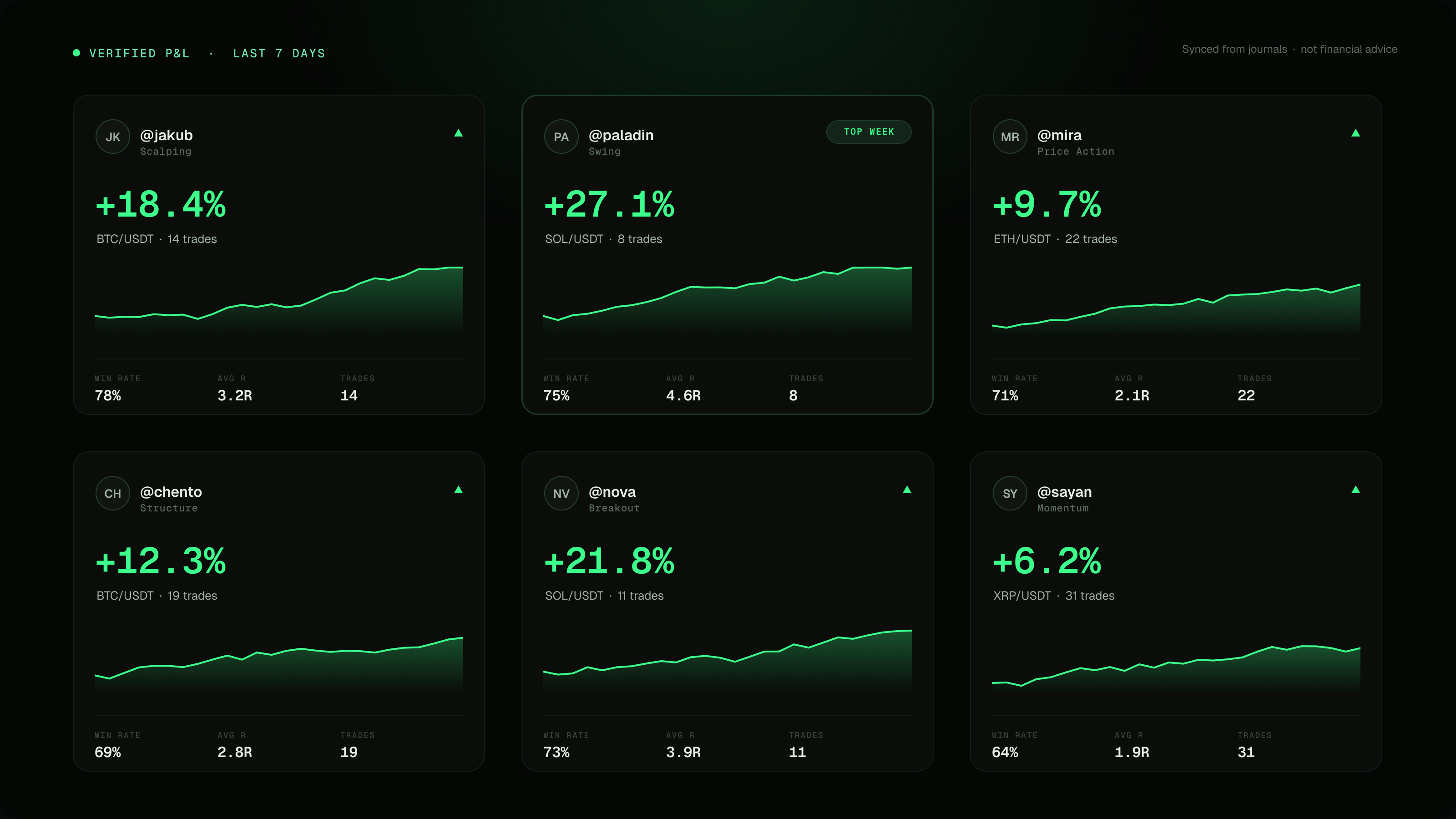Click the +27.1% return figure
The width and height of the screenshot is (1456, 819).
point(609,204)
